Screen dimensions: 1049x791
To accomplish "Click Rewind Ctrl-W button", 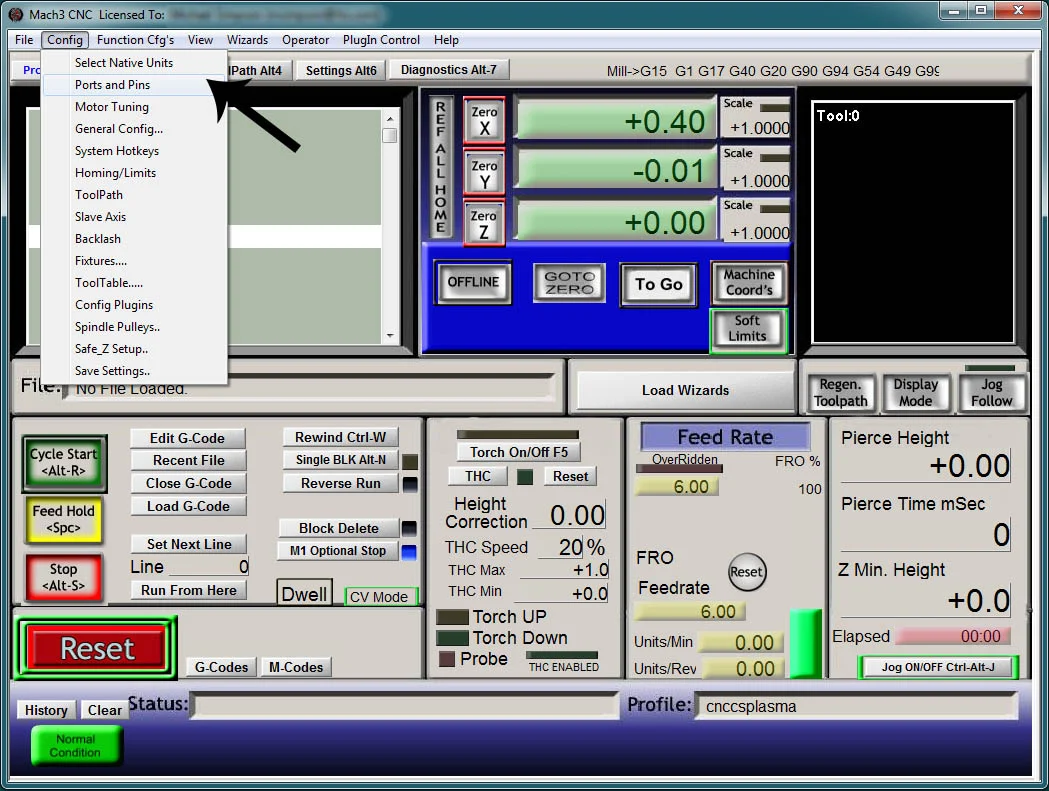I will pos(341,437).
